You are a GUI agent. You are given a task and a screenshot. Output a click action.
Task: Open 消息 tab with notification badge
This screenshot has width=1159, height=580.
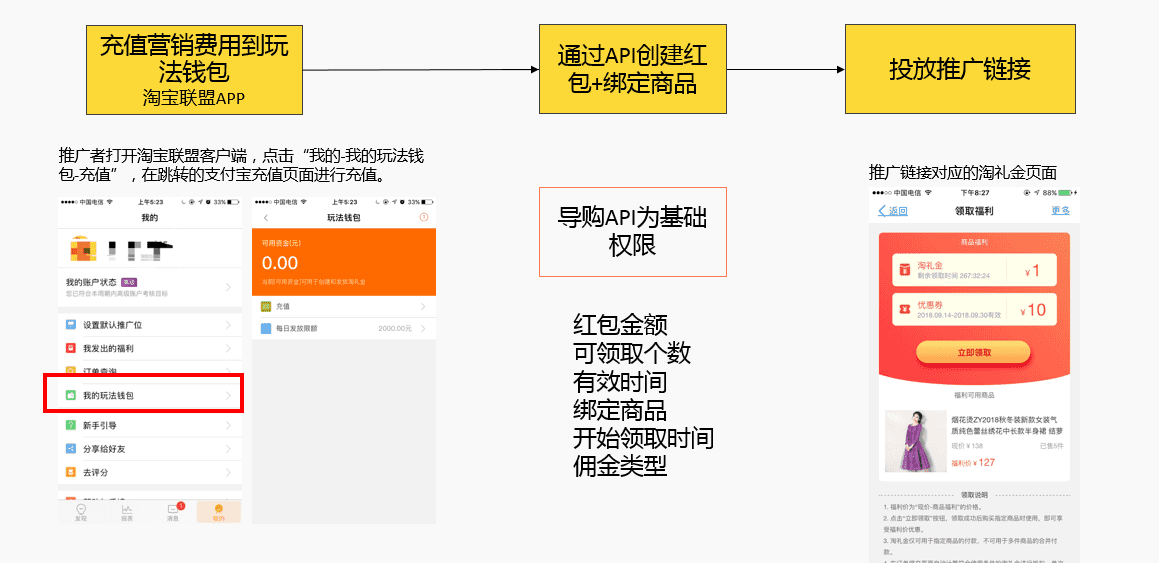(173, 511)
